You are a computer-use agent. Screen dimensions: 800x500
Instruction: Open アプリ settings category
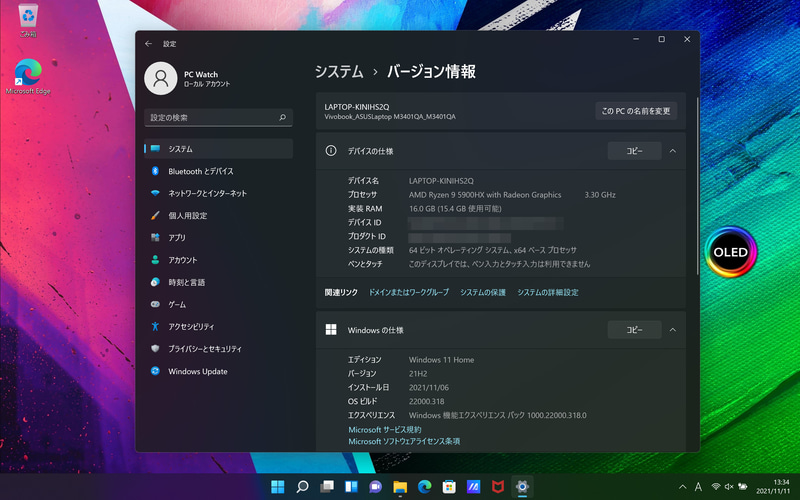(218, 238)
